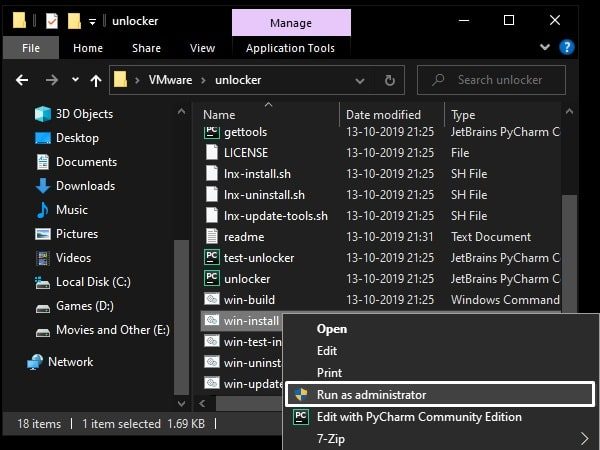Click the win-build command script icon

pos(212,299)
